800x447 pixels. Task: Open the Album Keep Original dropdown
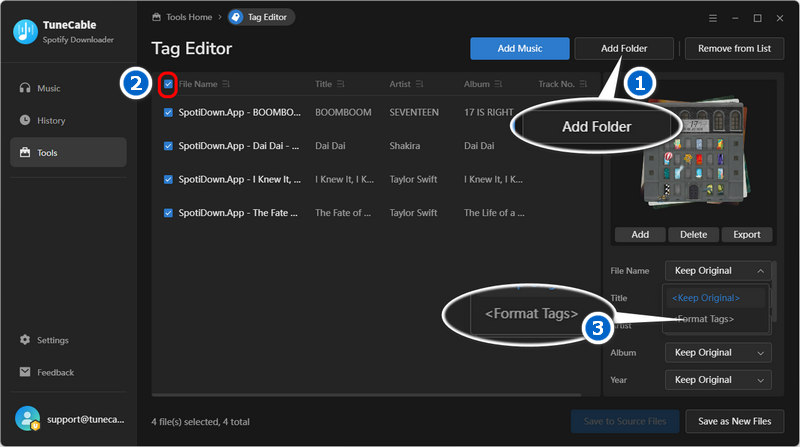(718, 353)
